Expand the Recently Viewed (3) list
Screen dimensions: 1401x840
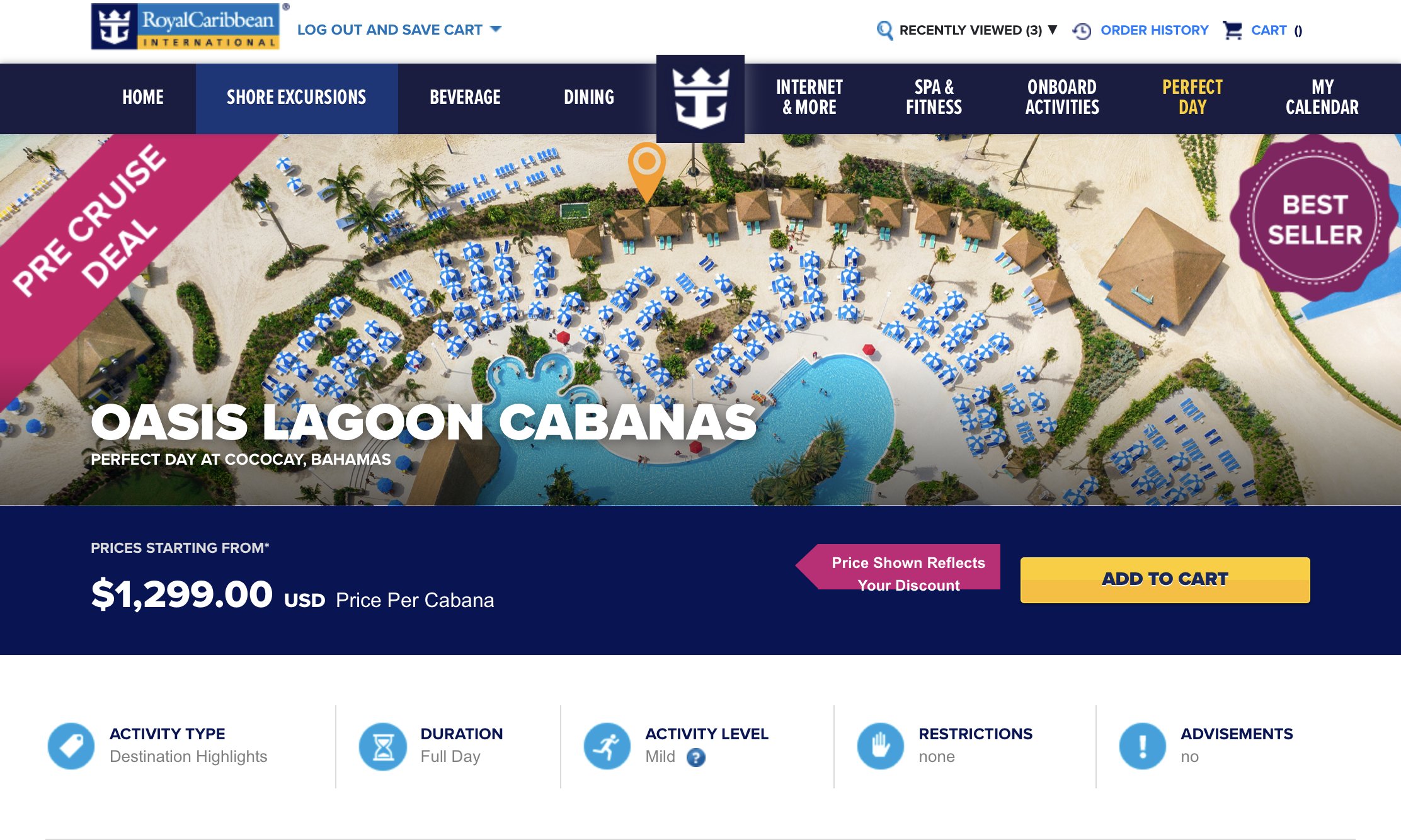[978, 30]
